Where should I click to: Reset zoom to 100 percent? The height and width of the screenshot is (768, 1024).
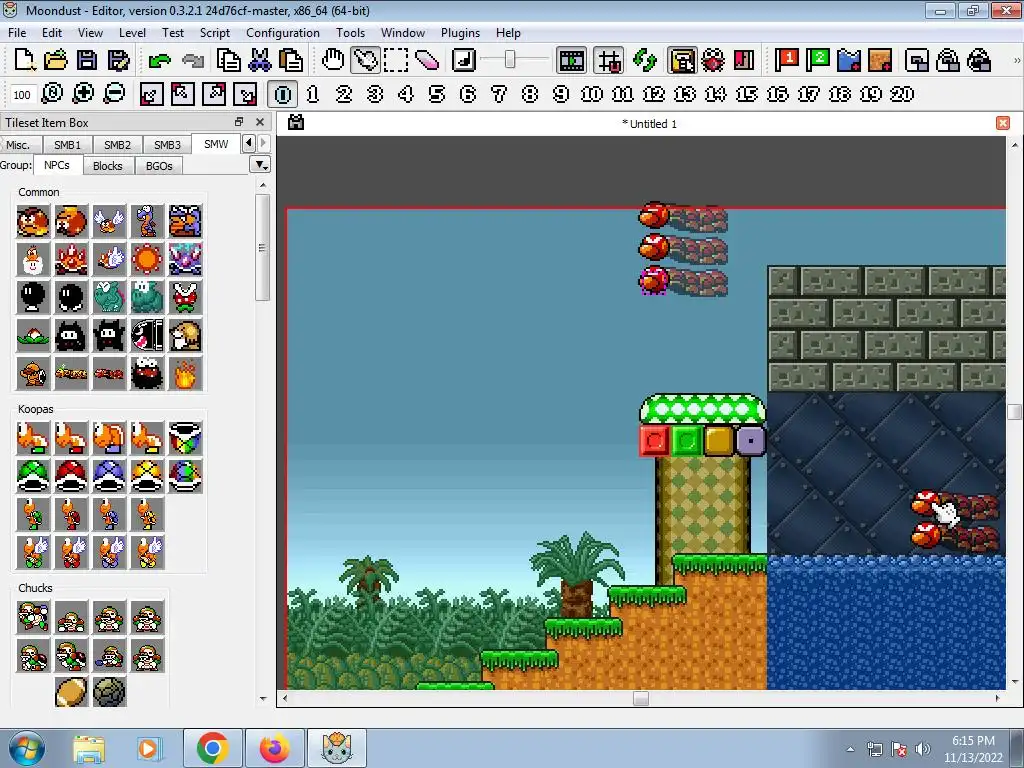tap(52, 94)
